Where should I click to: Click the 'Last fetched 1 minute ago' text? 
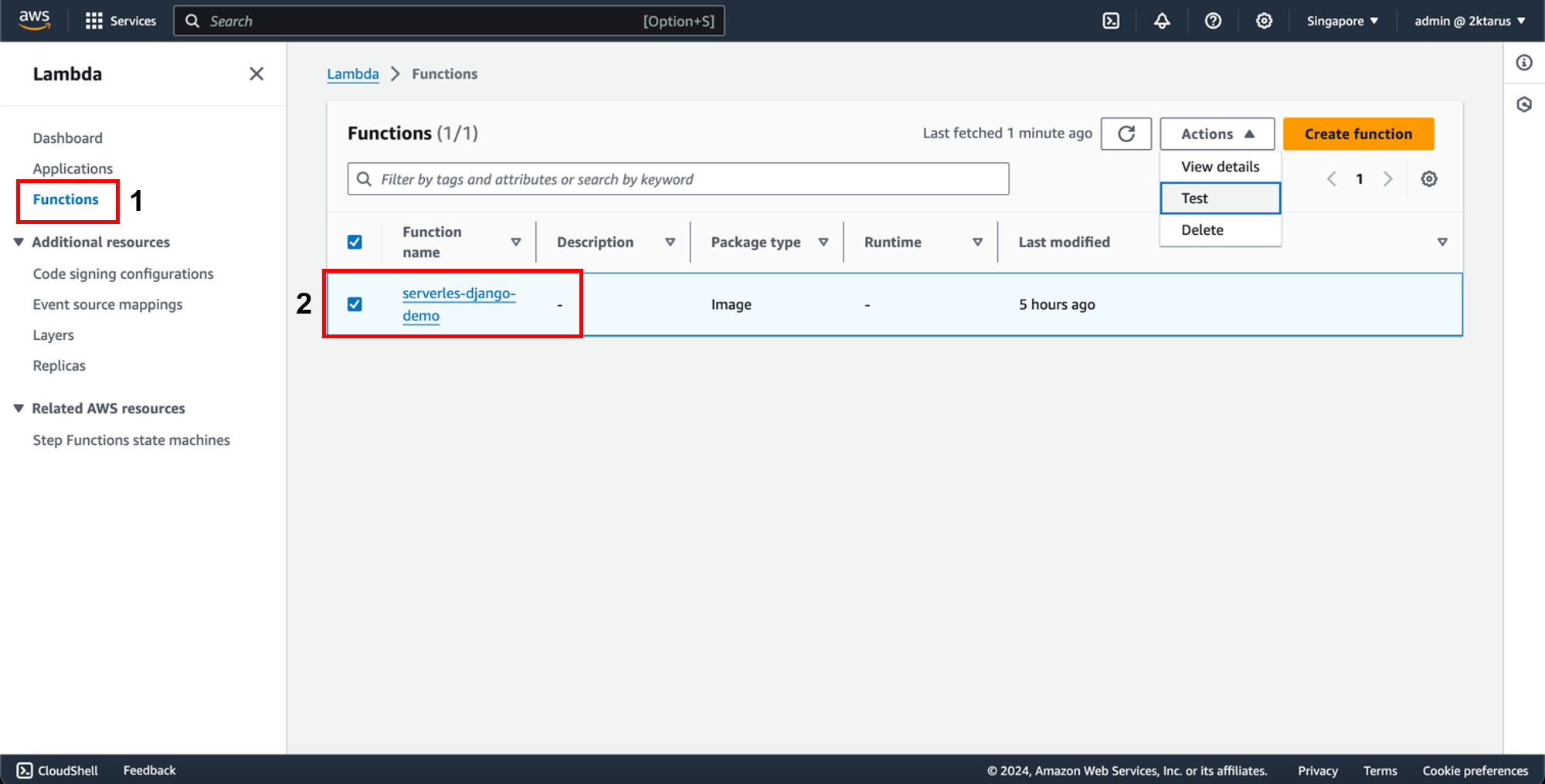tap(1007, 134)
